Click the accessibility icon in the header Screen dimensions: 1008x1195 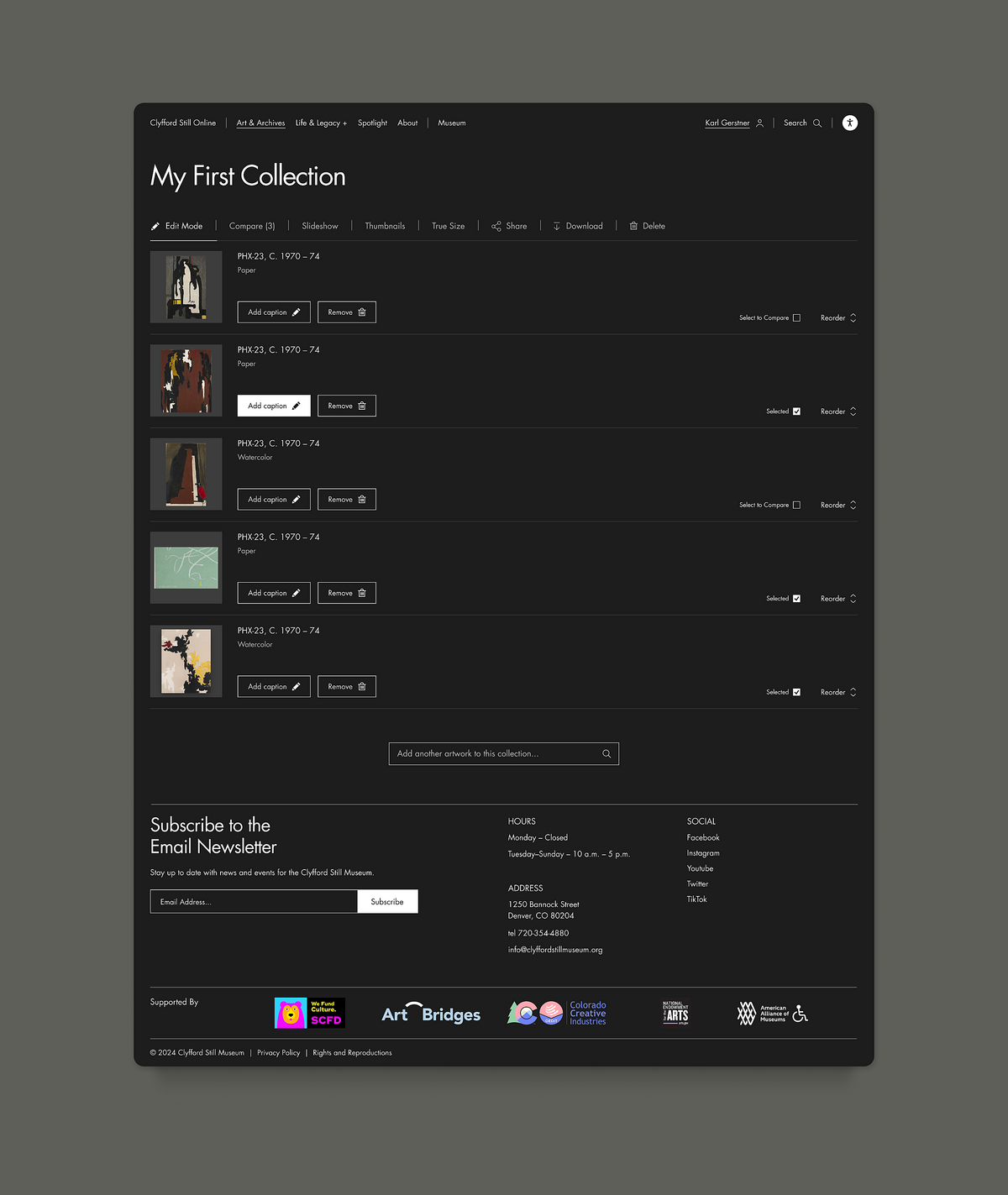pyautogui.click(x=849, y=123)
